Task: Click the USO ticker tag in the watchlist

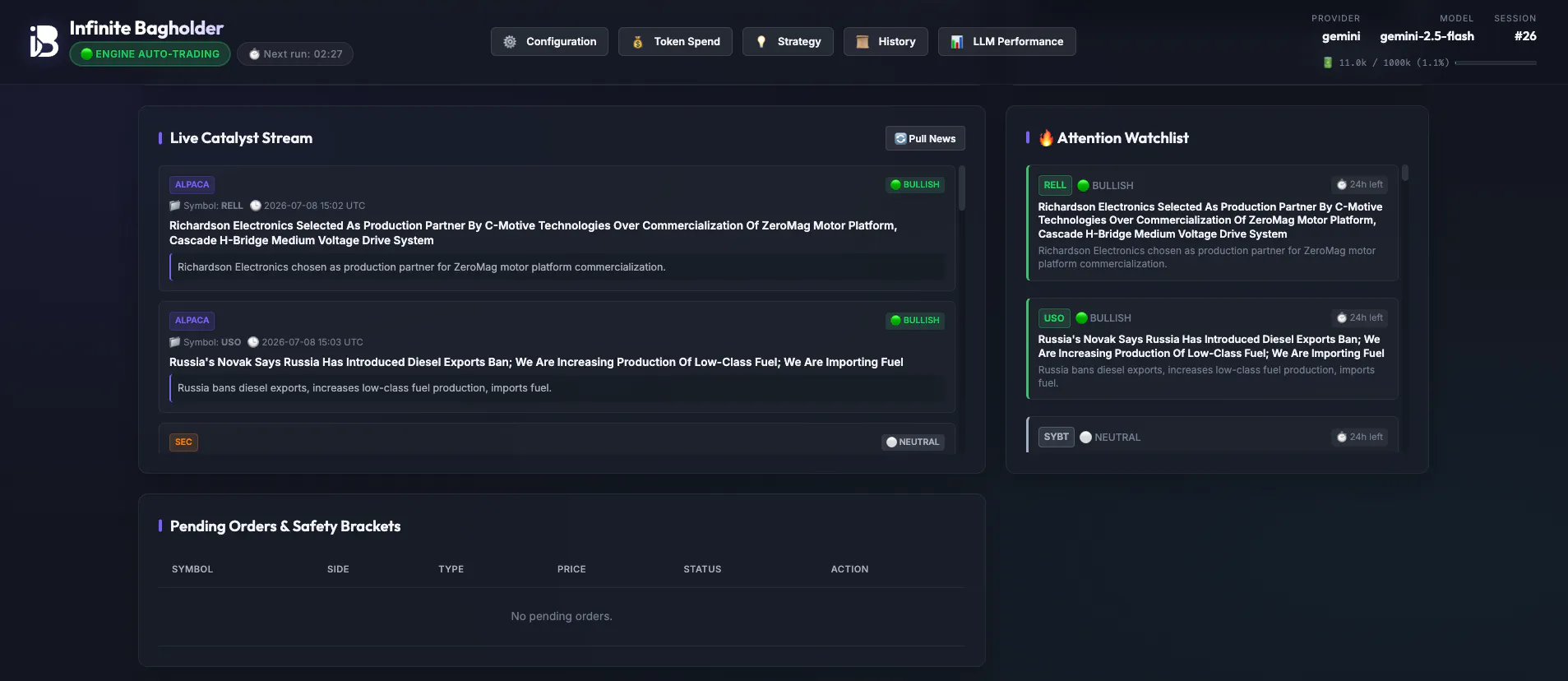Action: pyautogui.click(x=1054, y=318)
